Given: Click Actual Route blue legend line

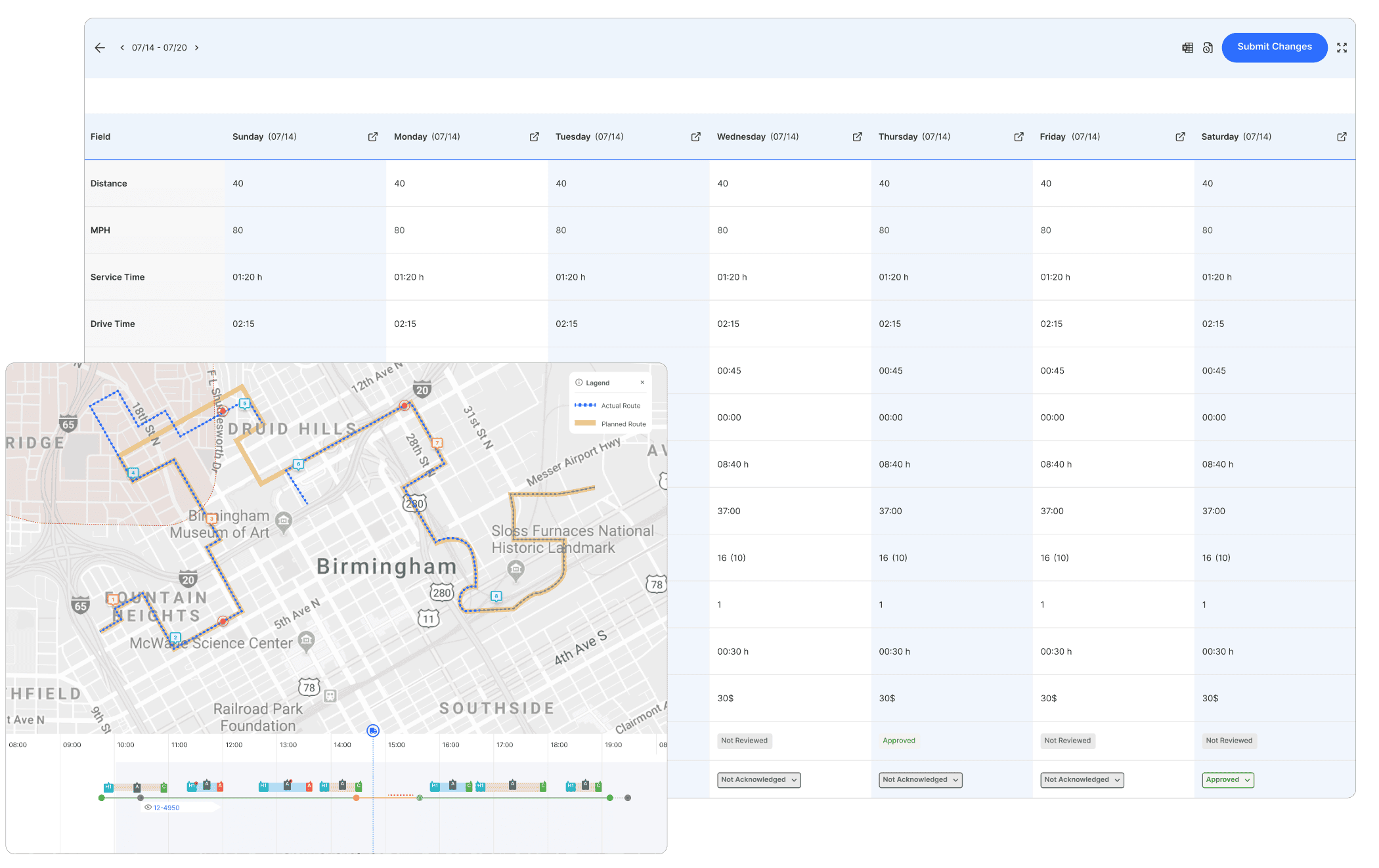Looking at the screenshot, I should click(585, 405).
